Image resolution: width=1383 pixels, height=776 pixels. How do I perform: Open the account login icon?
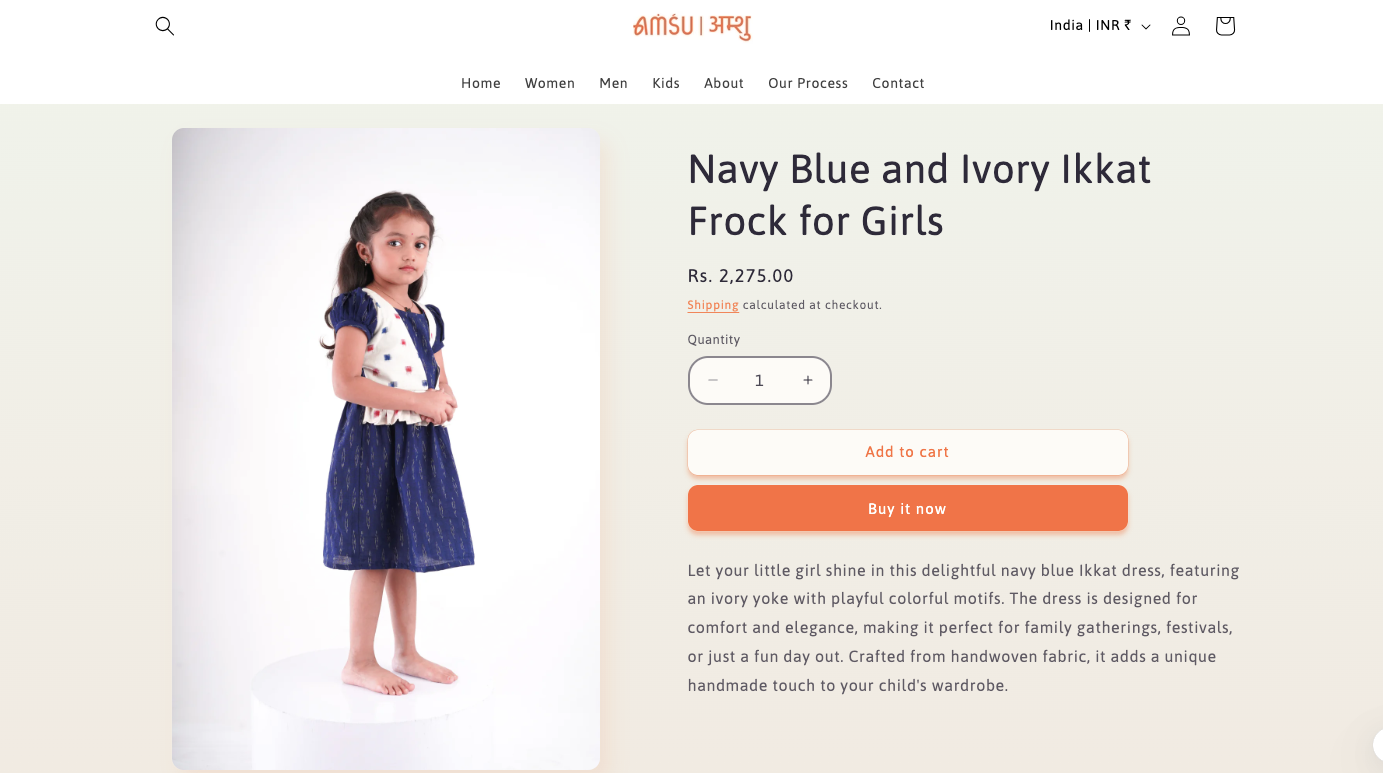pyautogui.click(x=1181, y=26)
